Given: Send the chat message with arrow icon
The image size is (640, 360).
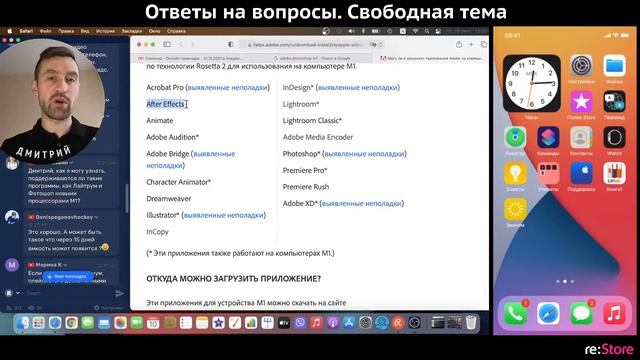Looking at the screenshot, I should tap(119, 293).
